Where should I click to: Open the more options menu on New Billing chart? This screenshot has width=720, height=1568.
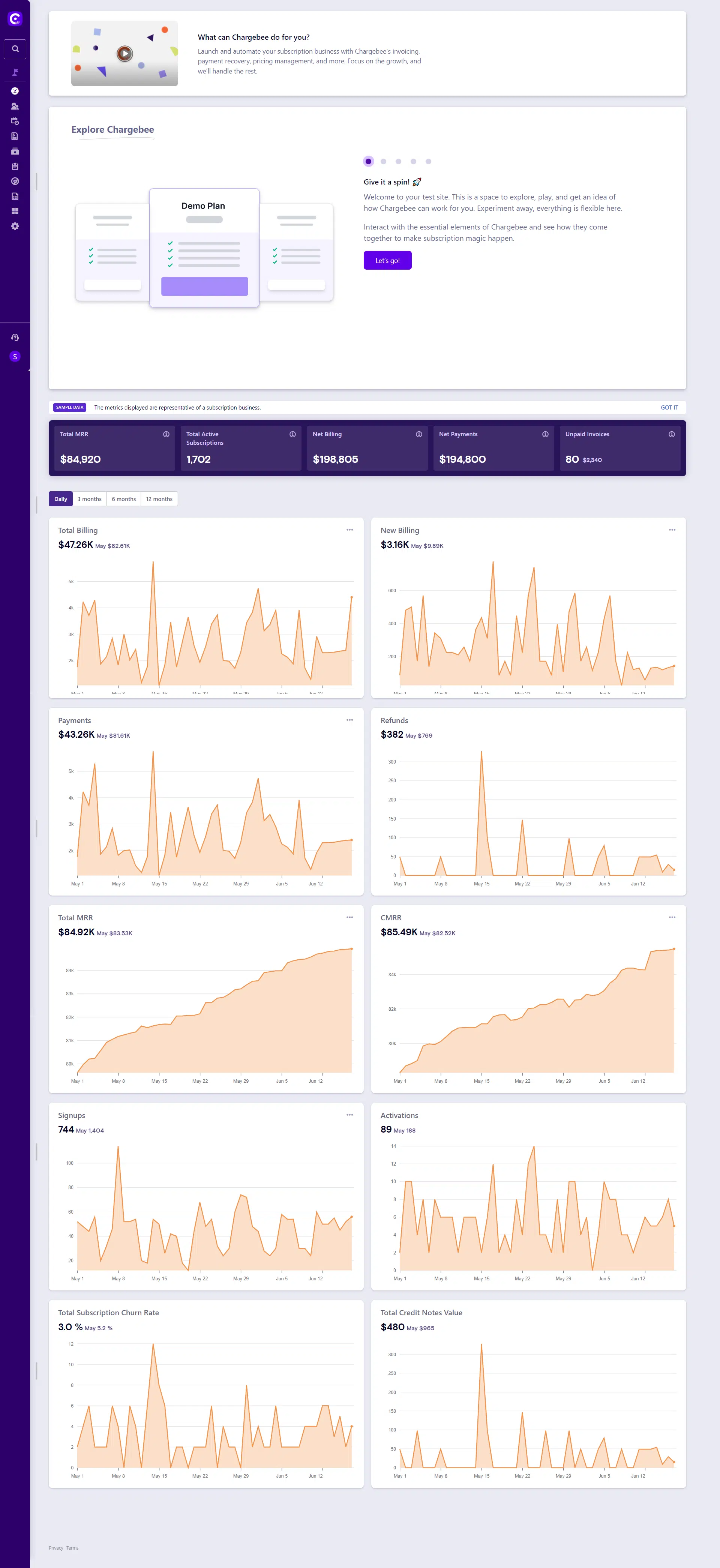coord(672,530)
